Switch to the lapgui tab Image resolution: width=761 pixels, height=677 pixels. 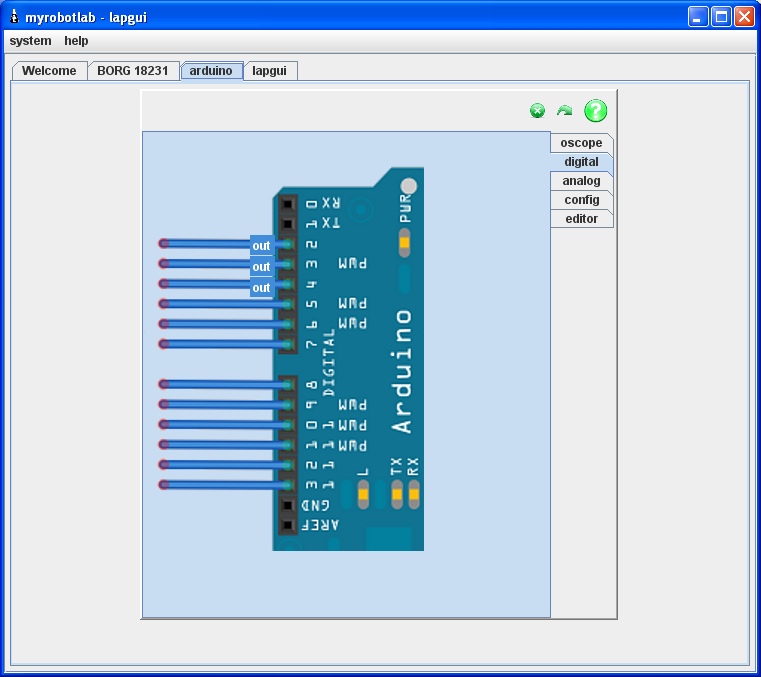coord(269,71)
